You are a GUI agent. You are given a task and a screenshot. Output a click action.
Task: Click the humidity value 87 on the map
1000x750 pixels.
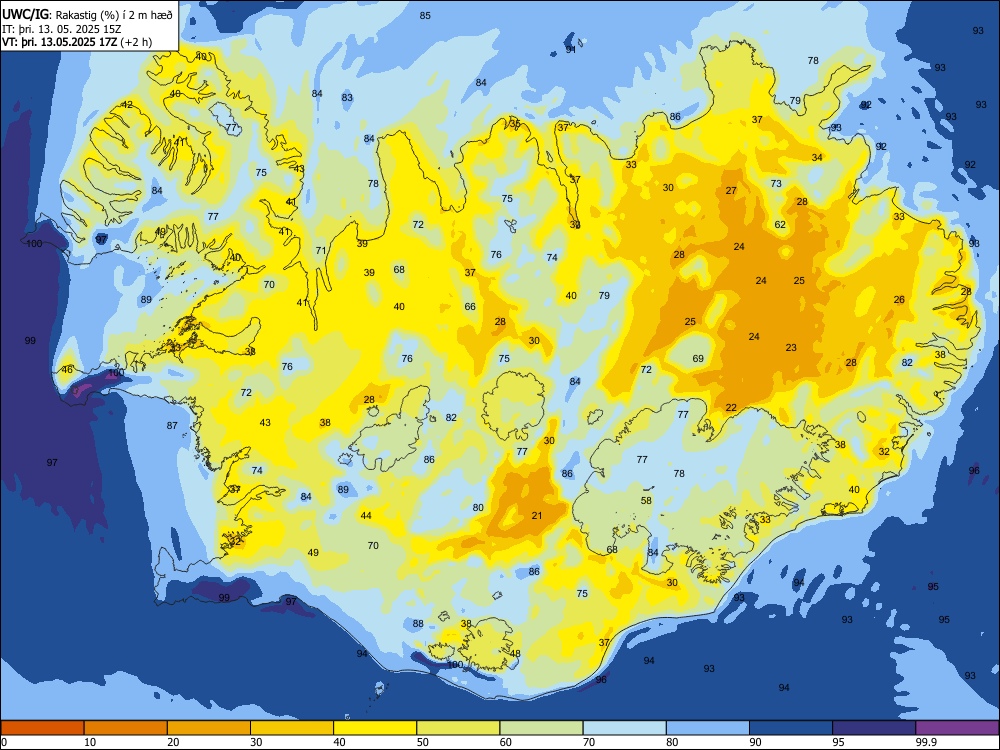tap(172, 425)
